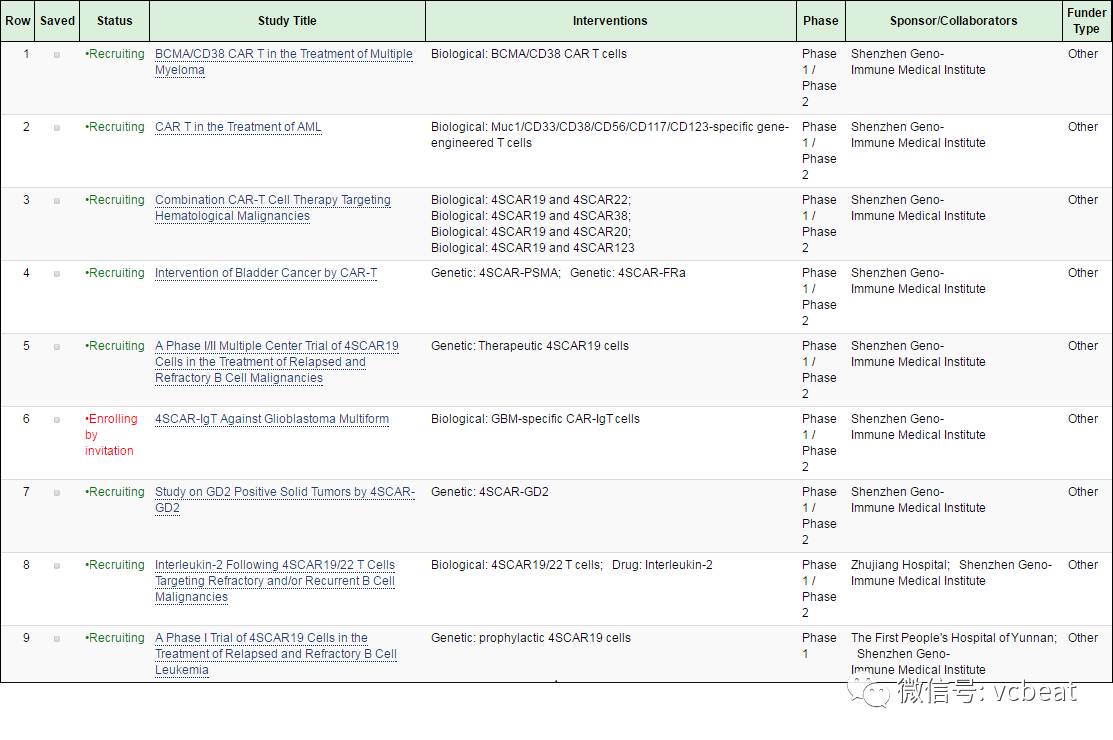Screen dimensions: 1113x740
Task: Open Study on GD2 Positive Solid Tumors
Action: [285, 500]
